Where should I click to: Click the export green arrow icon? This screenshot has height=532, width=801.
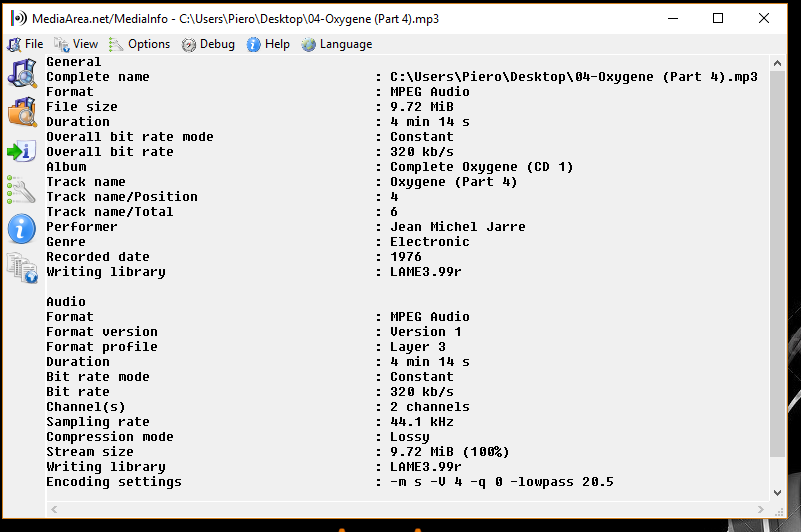pyautogui.click(x=22, y=151)
